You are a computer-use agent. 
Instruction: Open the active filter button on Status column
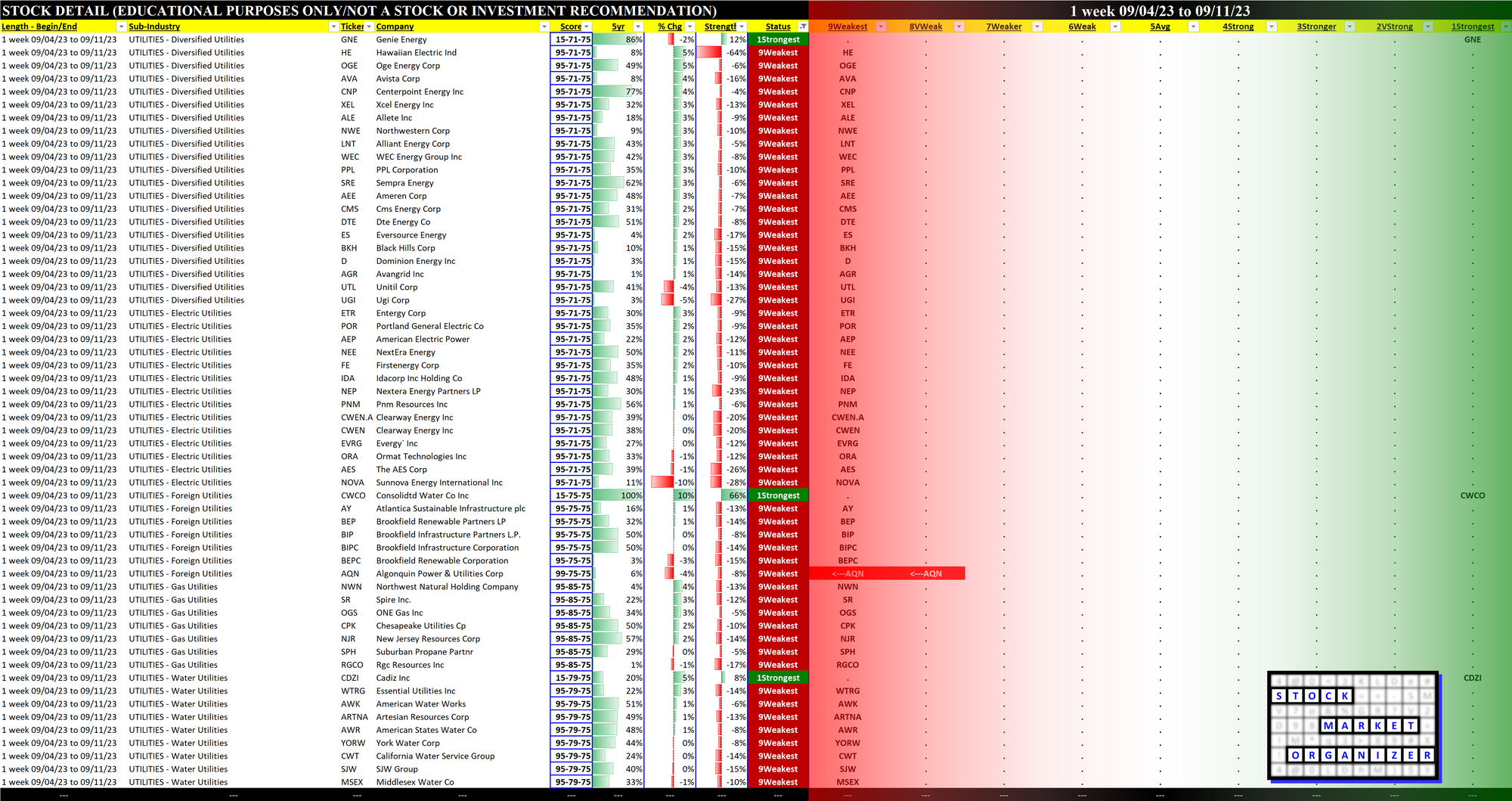coord(803,26)
